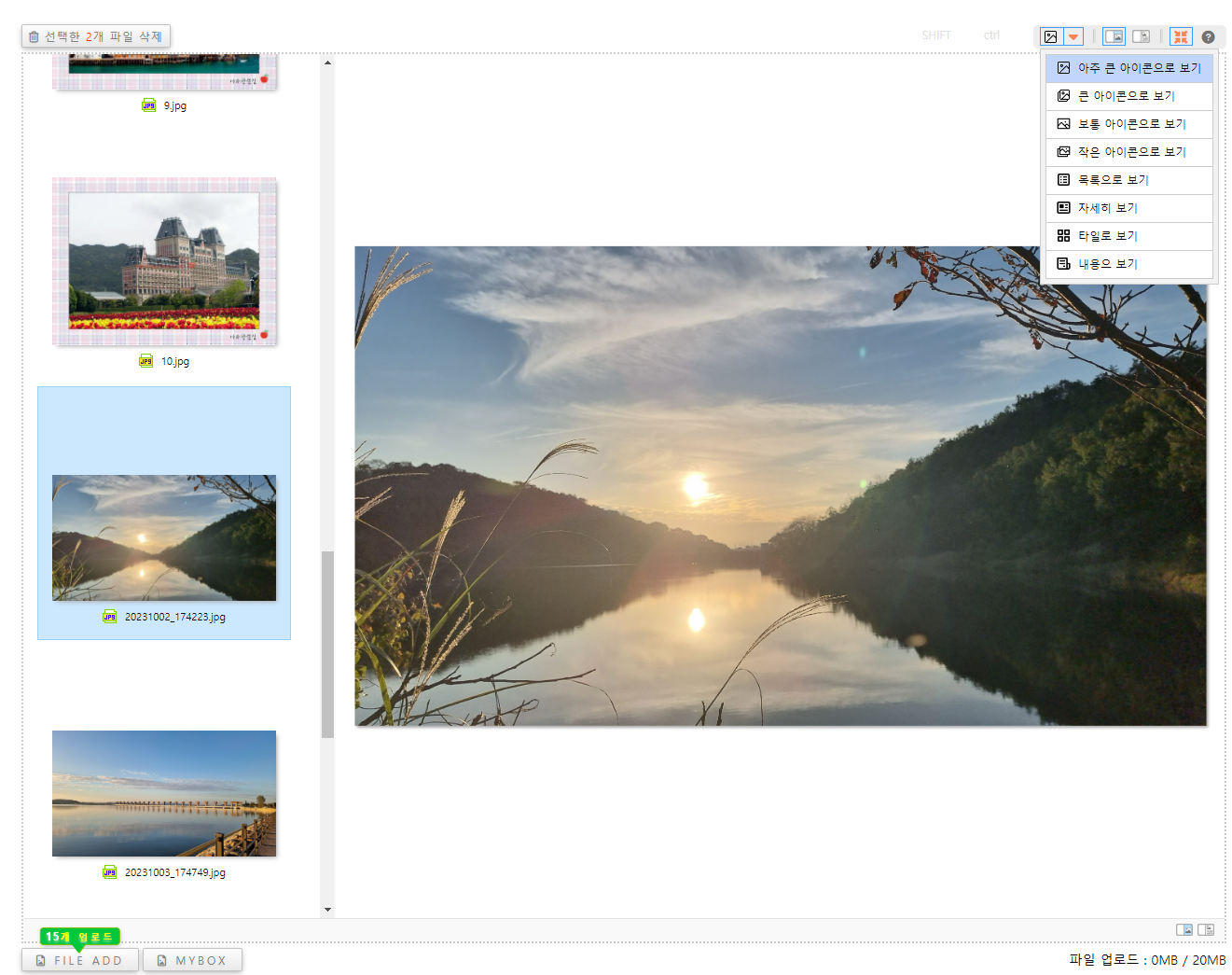Click the bottom-right image preview layout icon
Screen dimensions: 1232x975
1184,930
